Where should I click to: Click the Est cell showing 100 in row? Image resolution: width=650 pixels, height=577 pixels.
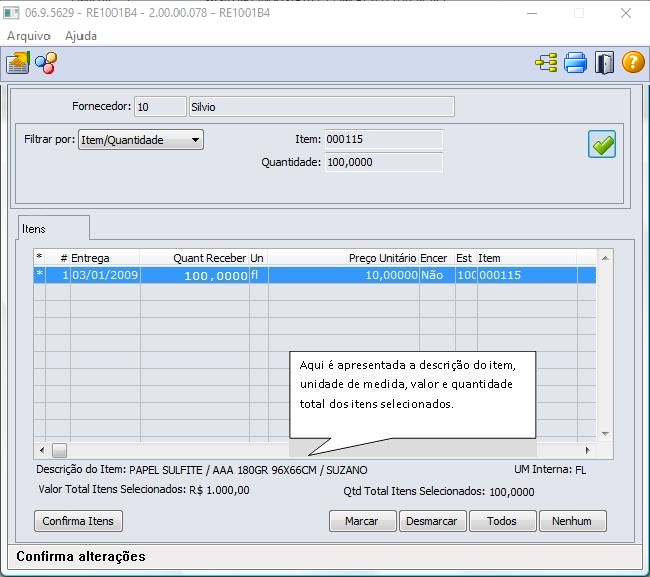pyautogui.click(x=466, y=275)
